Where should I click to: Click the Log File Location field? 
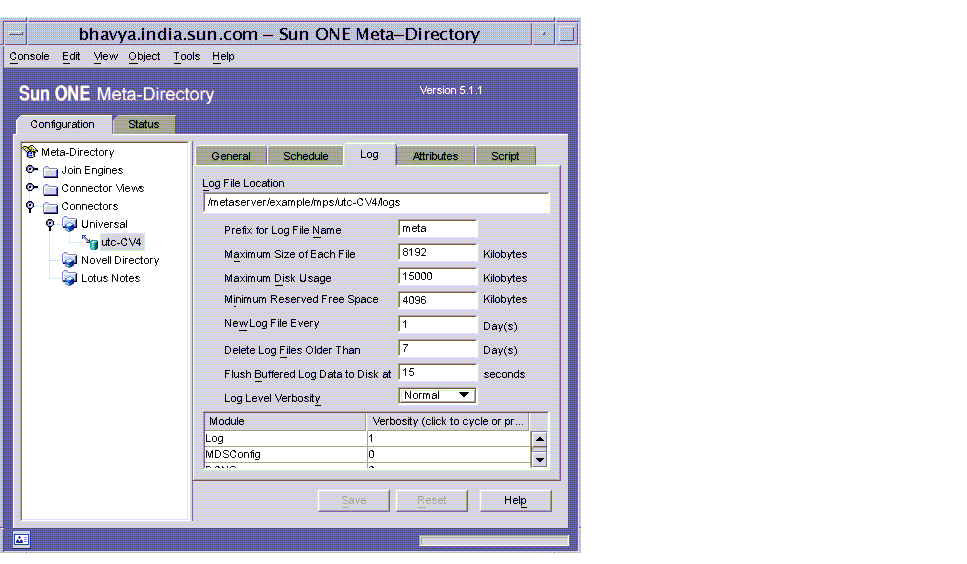376,202
